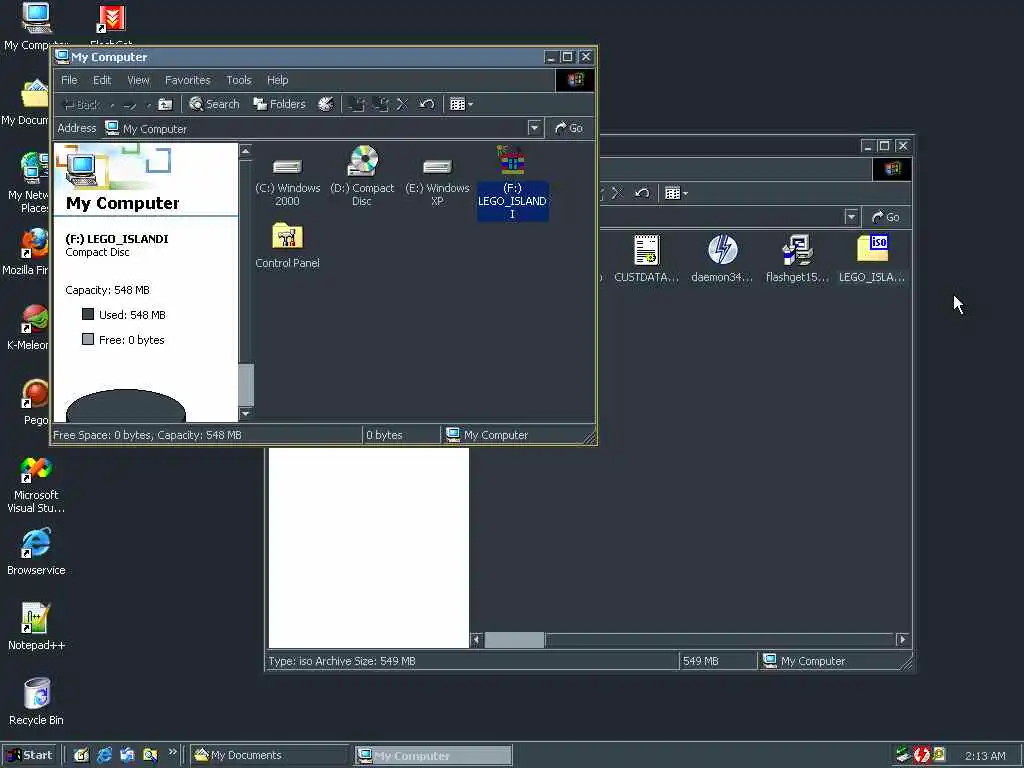Click the scroll down arrow in My Computer left pane
Screen dimensions: 1024x768
click(x=246, y=413)
